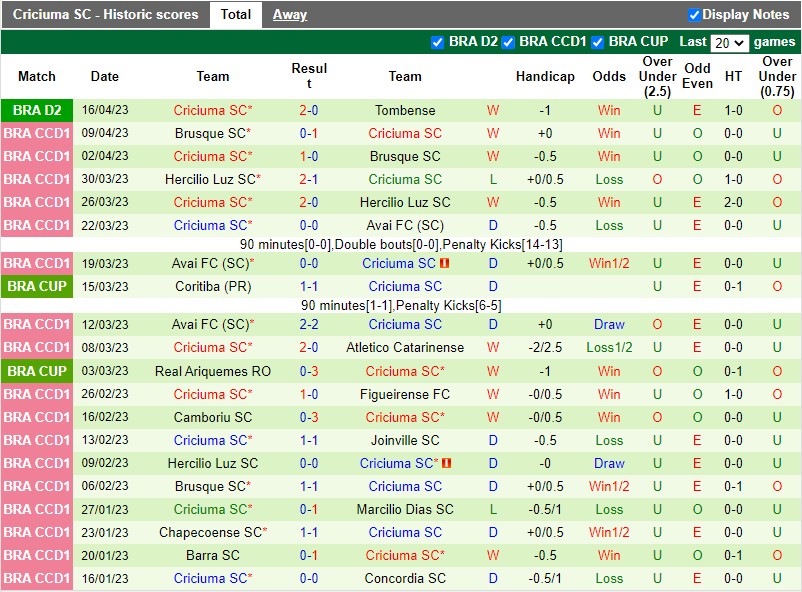This screenshot has width=802, height=592.
Task: Click red card icon beside Criciuma SC on 09/02/23
Action: point(447,463)
